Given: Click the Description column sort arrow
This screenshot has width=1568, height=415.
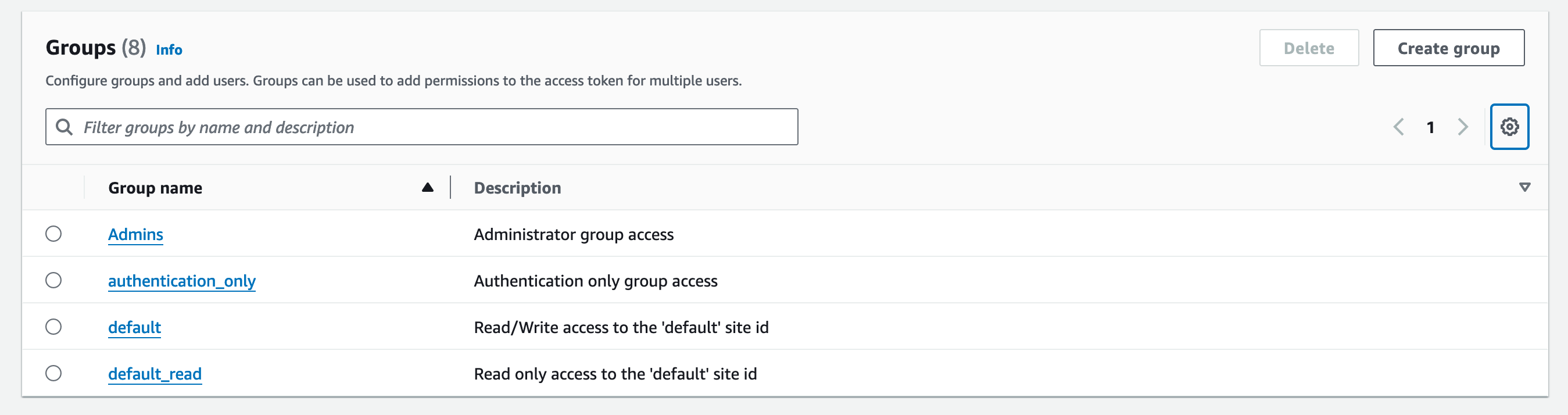Looking at the screenshot, I should (1524, 187).
